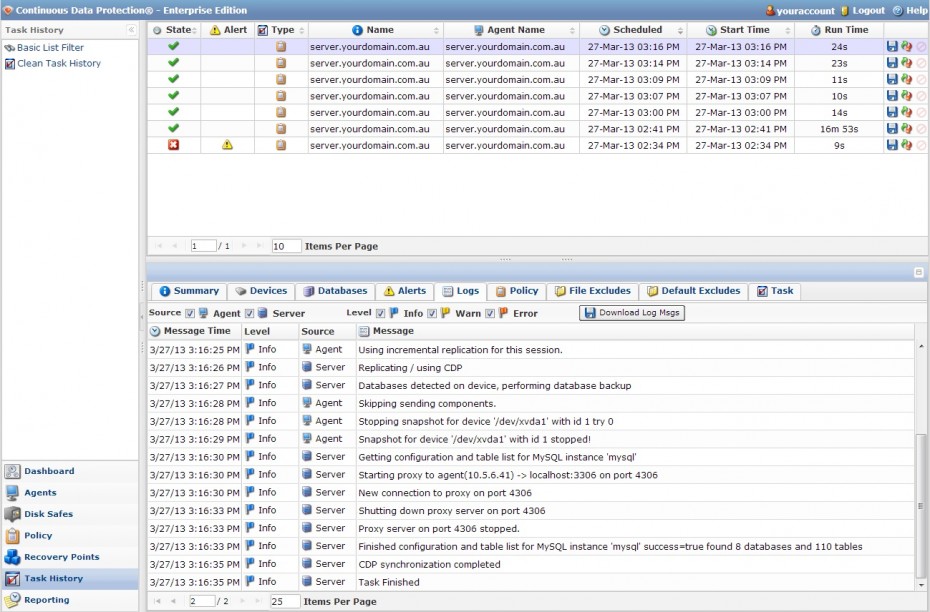
Task: Expand the State column options
Action: pyautogui.click(x=193, y=29)
